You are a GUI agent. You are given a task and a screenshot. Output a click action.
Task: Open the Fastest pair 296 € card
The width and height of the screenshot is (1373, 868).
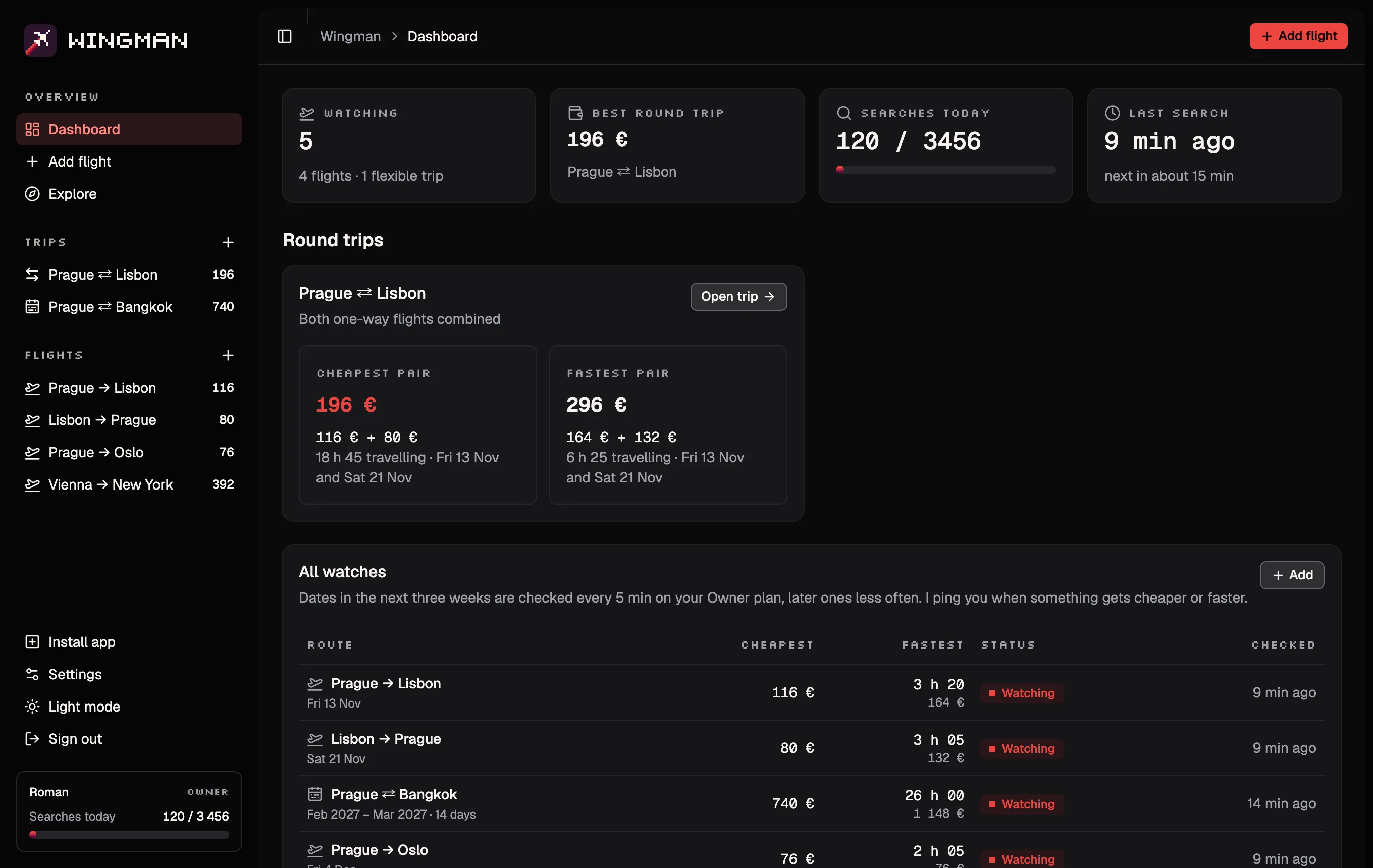coord(668,425)
